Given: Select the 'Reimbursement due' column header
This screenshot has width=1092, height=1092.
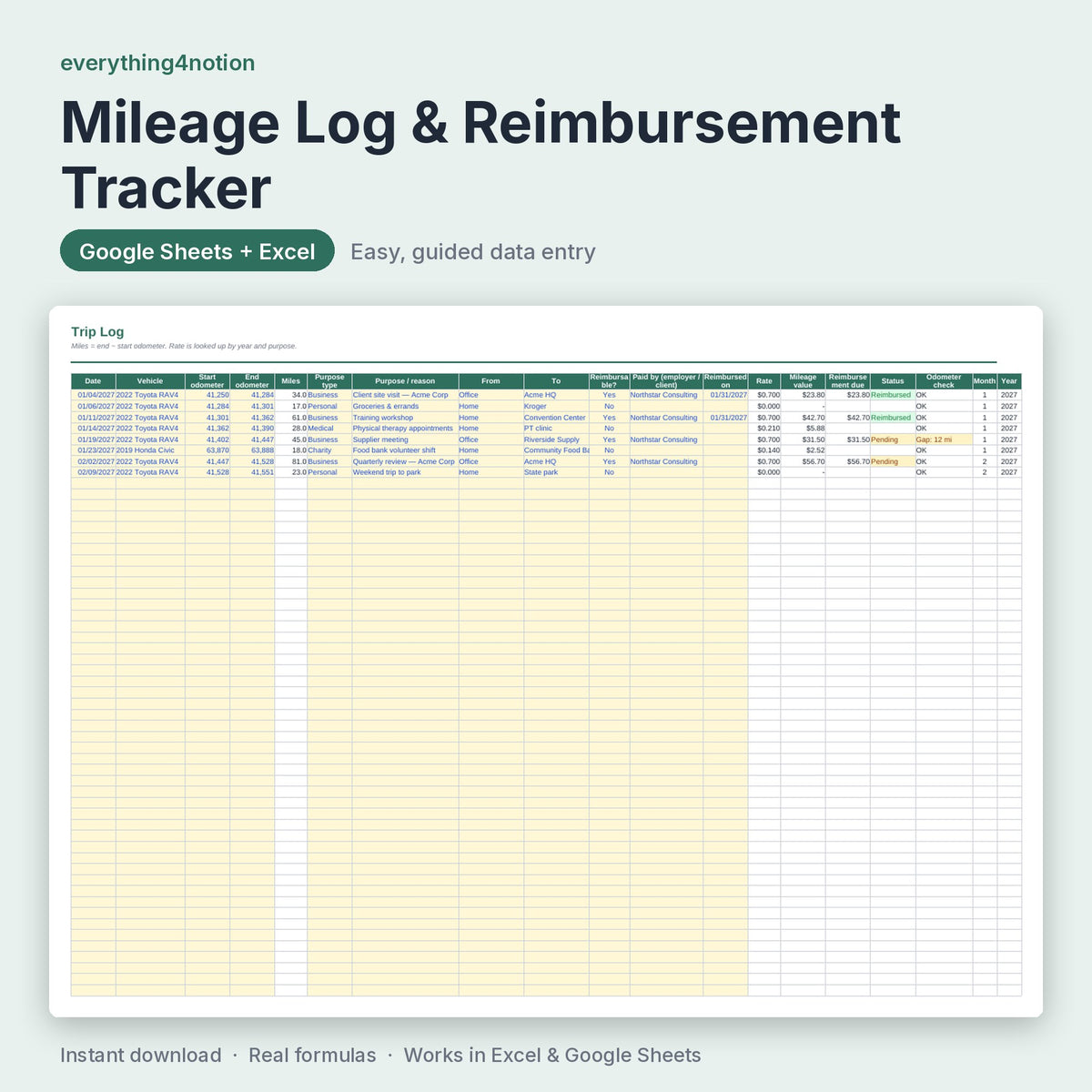Looking at the screenshot, I should coord(847,381).
